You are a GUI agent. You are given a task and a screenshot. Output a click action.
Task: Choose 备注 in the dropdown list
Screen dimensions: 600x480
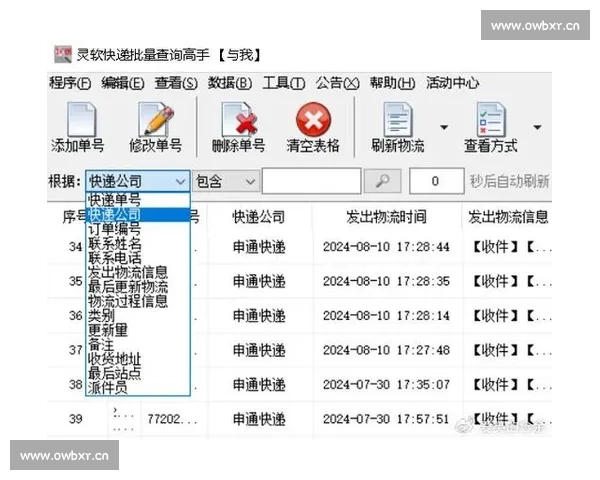(138, 344)
